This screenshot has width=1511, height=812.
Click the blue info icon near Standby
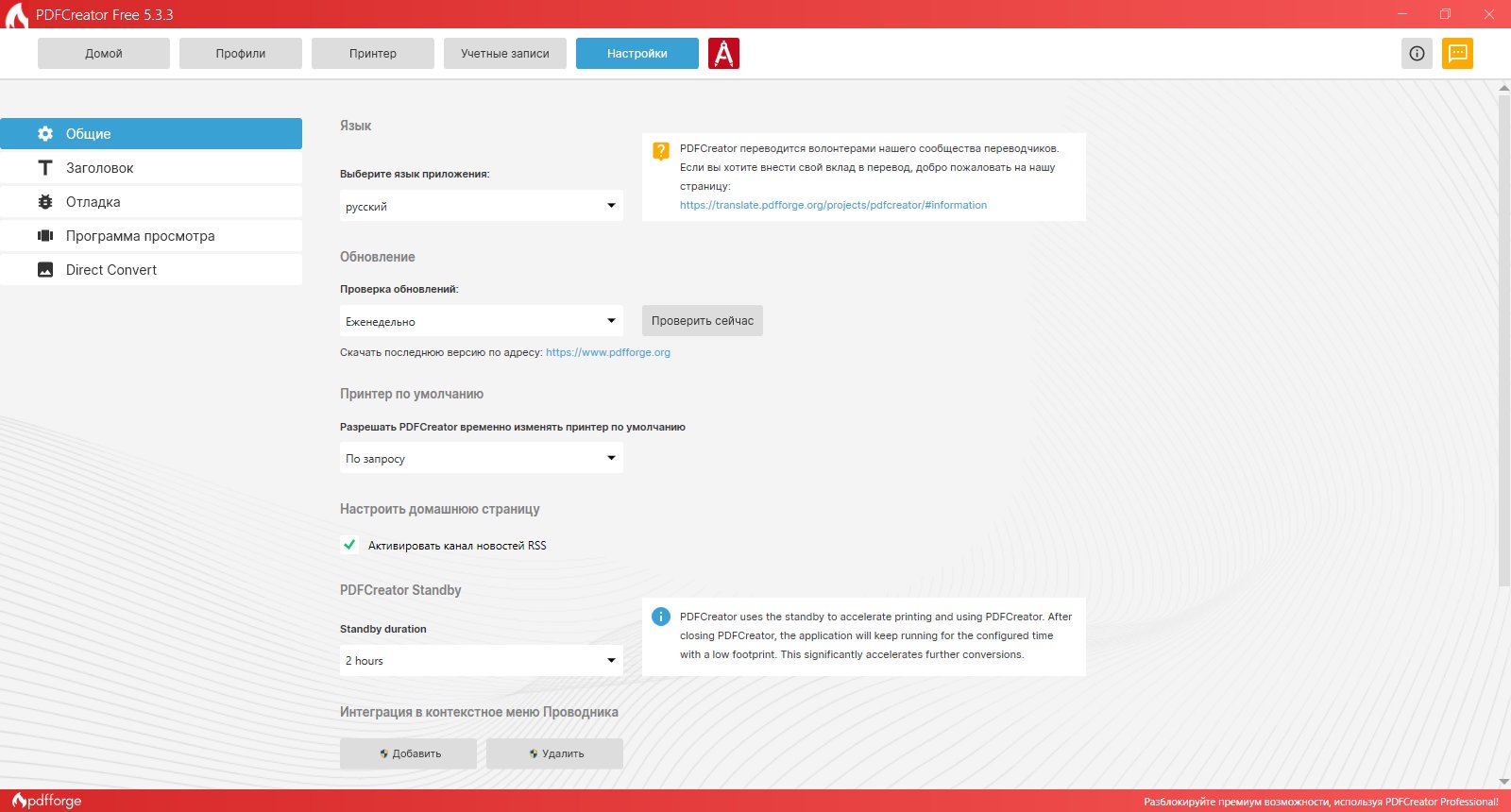point(661,617)
